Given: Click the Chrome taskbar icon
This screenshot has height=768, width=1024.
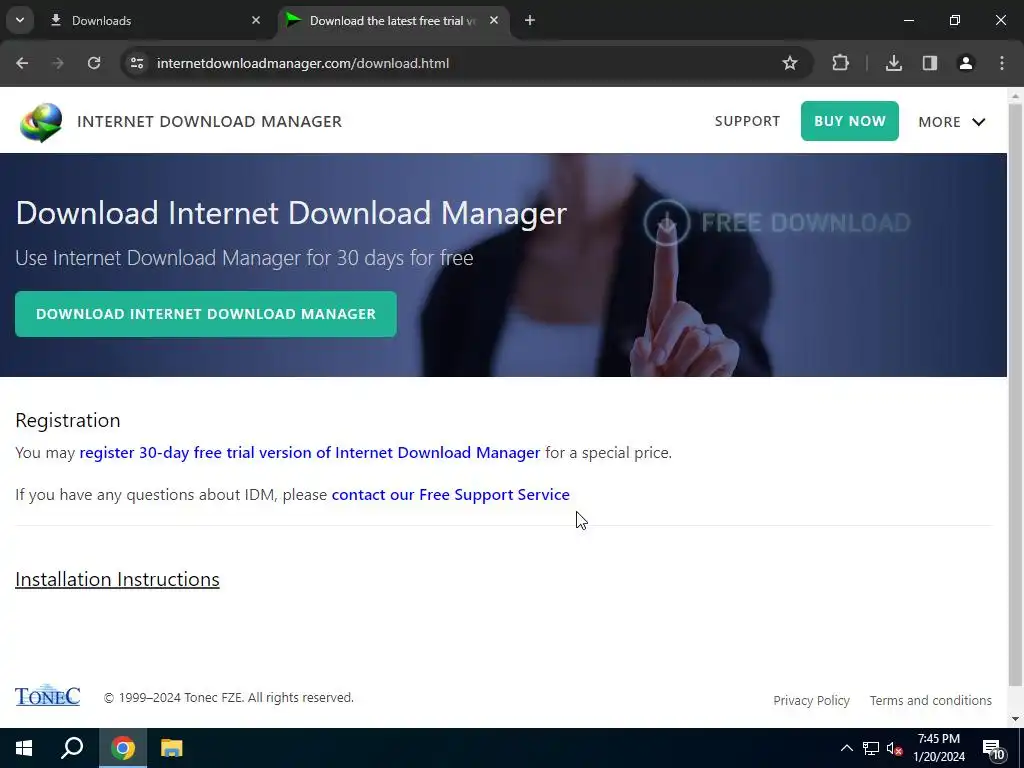Looking at the screenshot, I should click(x=123, y=748).
